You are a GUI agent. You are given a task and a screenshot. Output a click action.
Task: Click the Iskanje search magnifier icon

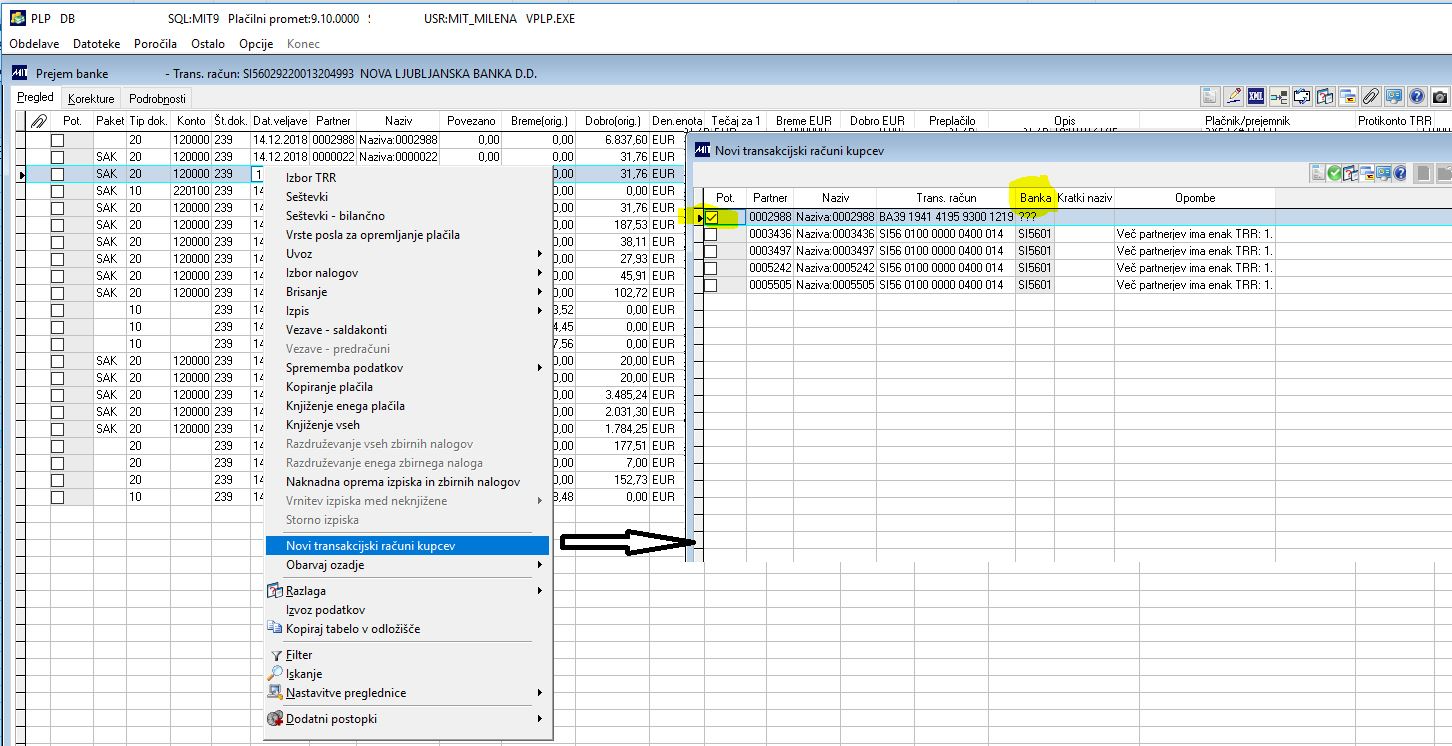[x=276, y=674]
